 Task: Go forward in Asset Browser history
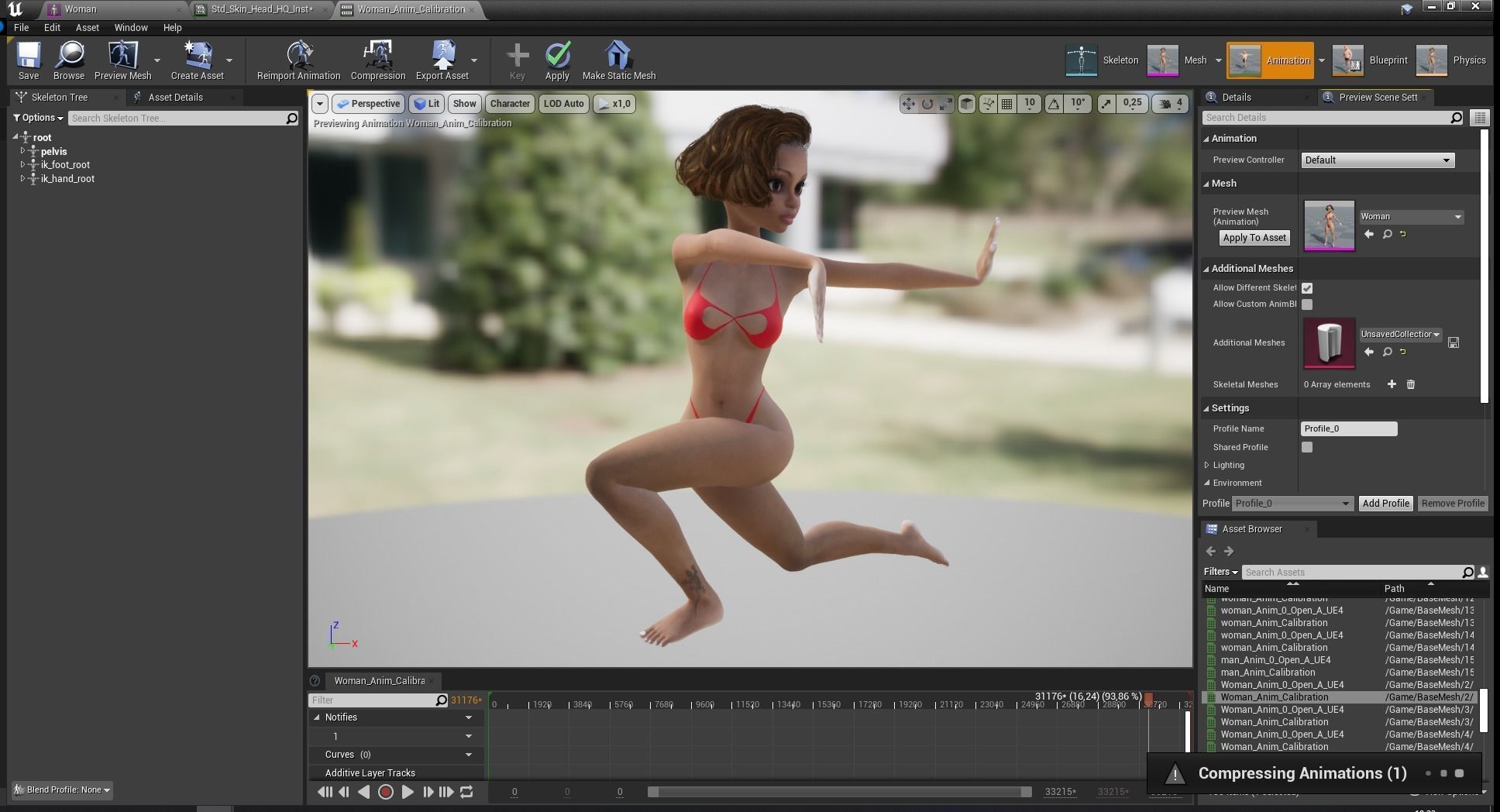click(x=1229, y=551)
